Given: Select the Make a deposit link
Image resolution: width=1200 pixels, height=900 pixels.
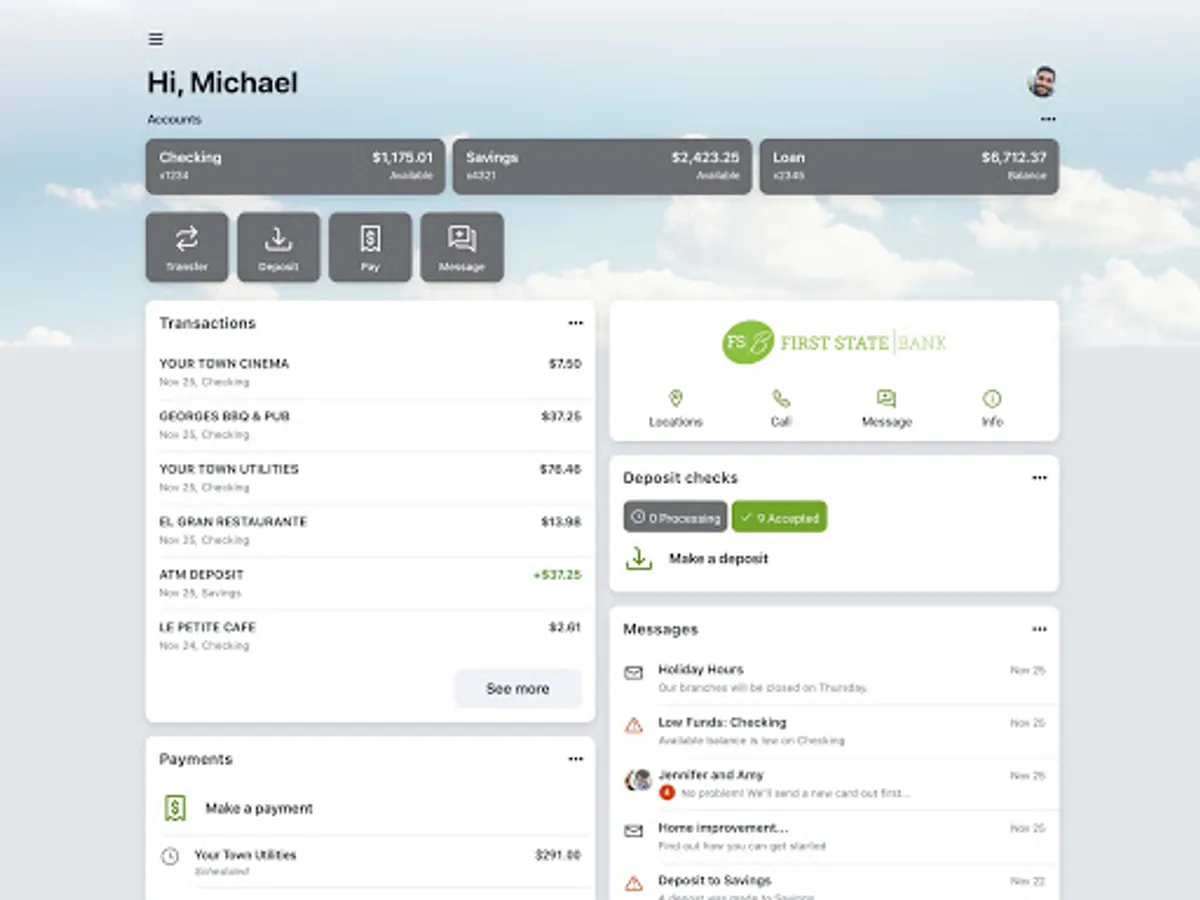Looking at the screenshot, I should 719,559.
